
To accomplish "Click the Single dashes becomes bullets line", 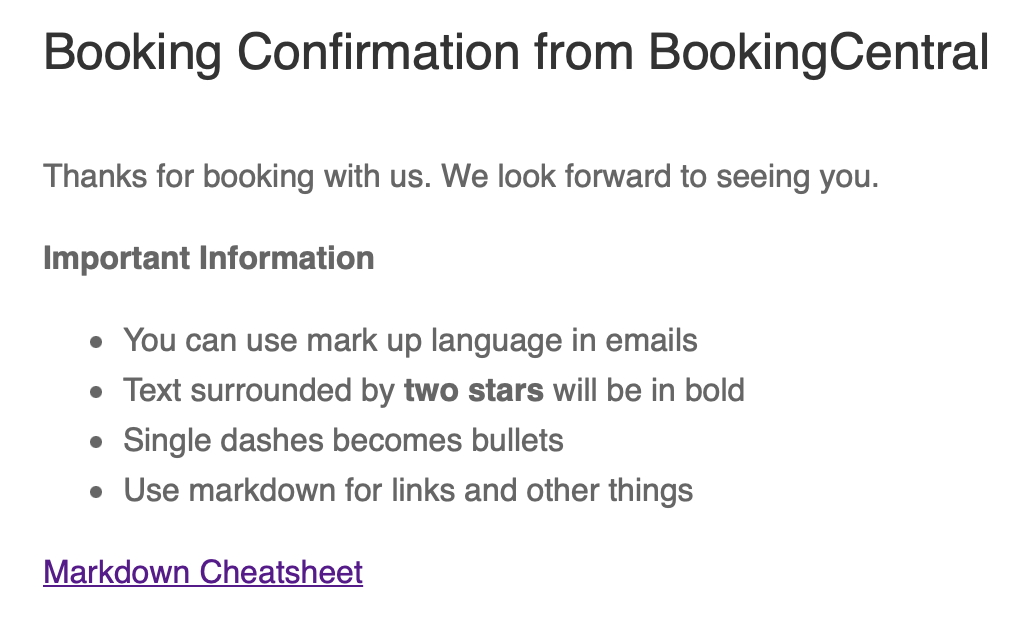I will pyautogui.click(x=344, y=441).
